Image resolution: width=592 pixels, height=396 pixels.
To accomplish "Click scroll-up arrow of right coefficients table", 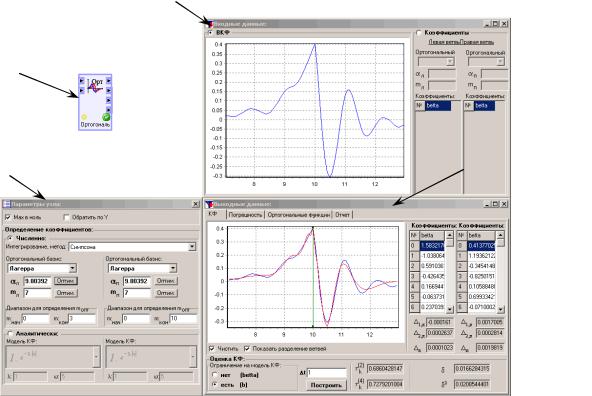I will pos(500,235).
